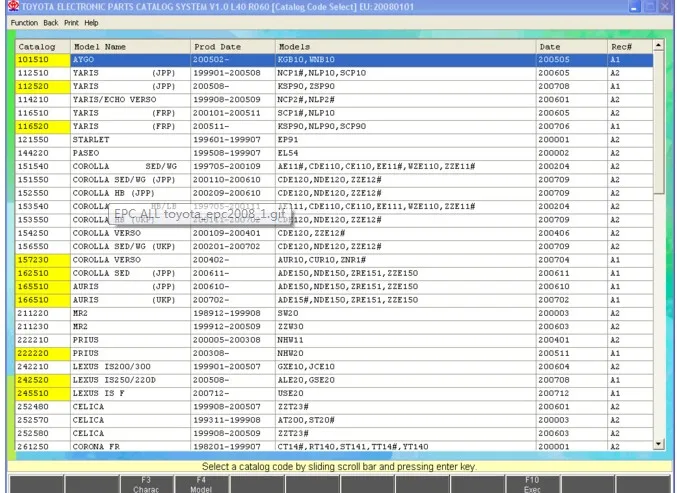The width and height of the screenshot is (677, 493).
Task: Select COROLLA HB (JPP) row
Action: click(334, 193)
